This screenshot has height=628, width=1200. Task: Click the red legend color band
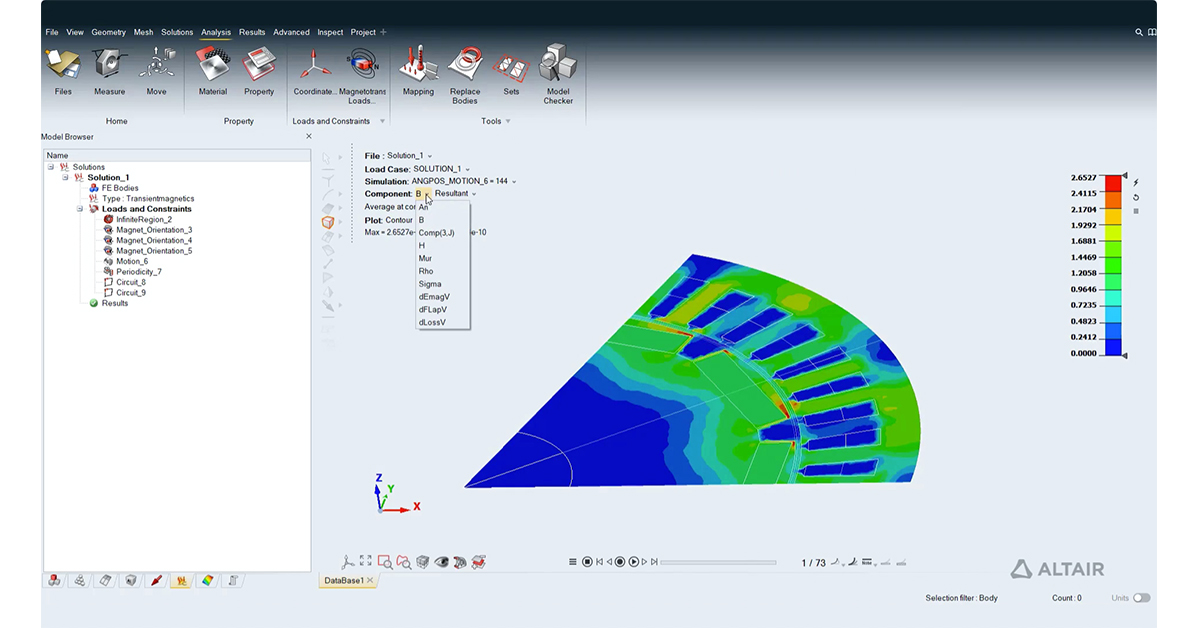(x=1111, y=183)
